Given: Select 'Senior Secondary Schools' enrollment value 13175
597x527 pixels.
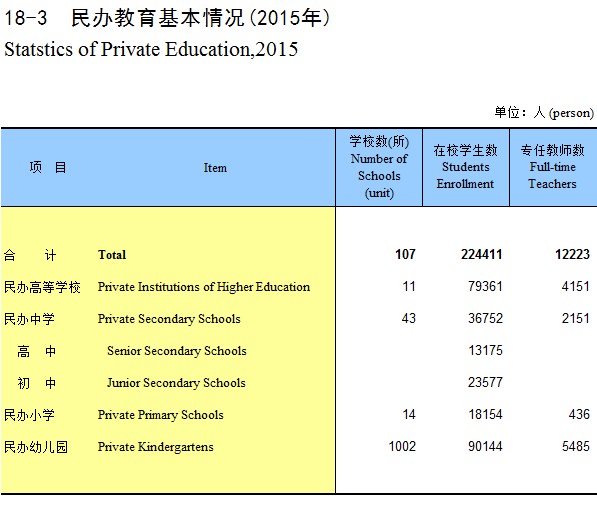Looking at the screenshot, I should click(x=485, y=350).
